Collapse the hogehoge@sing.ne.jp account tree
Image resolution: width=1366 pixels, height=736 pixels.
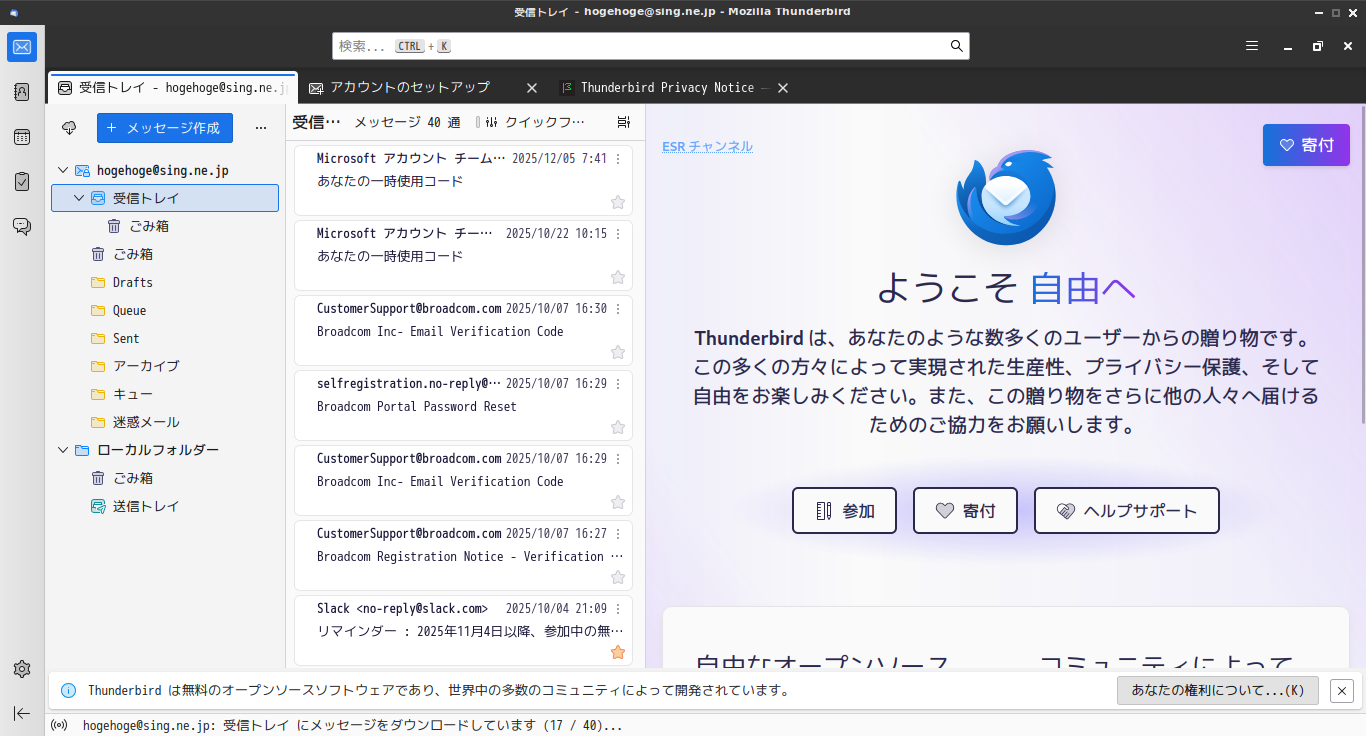click(63, 171)
